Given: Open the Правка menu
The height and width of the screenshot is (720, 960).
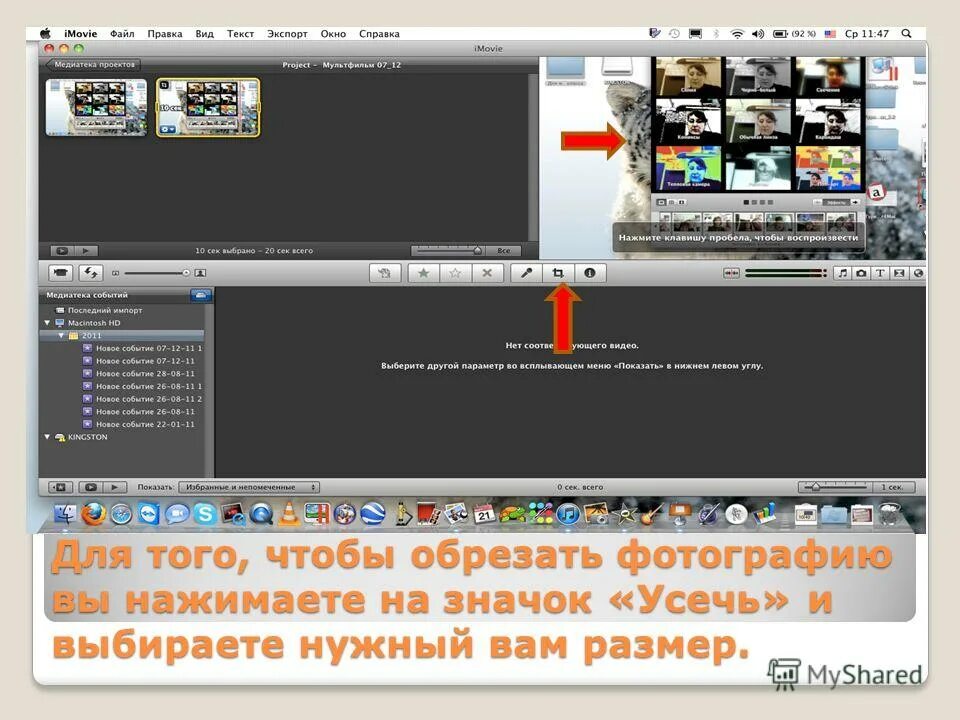Looking at the screenshot, I should [165, 34].
